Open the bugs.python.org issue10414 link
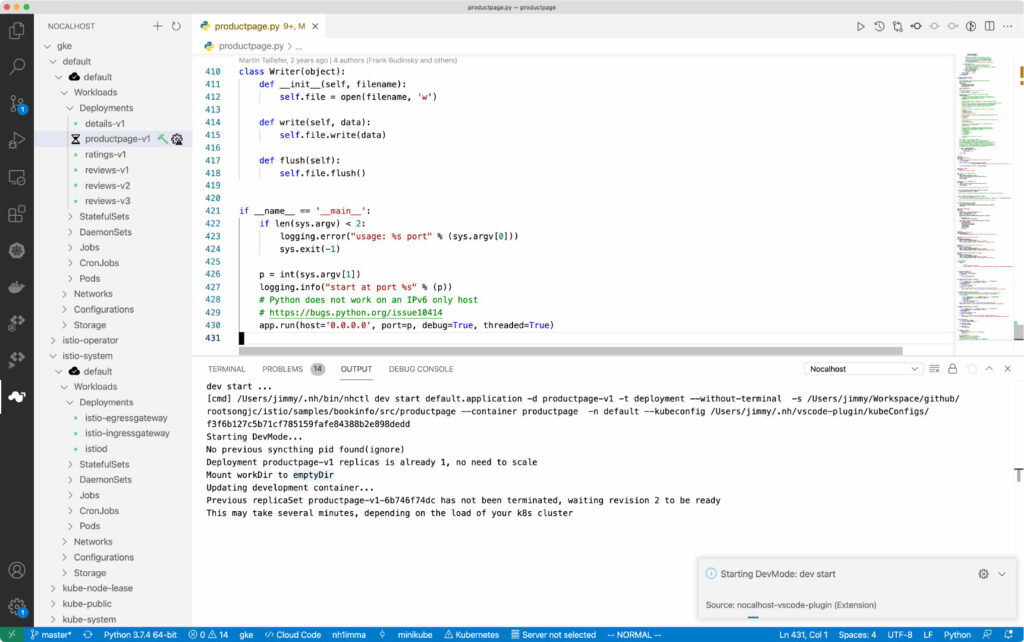The image size is (1024, 642). [x=356, y=313]
